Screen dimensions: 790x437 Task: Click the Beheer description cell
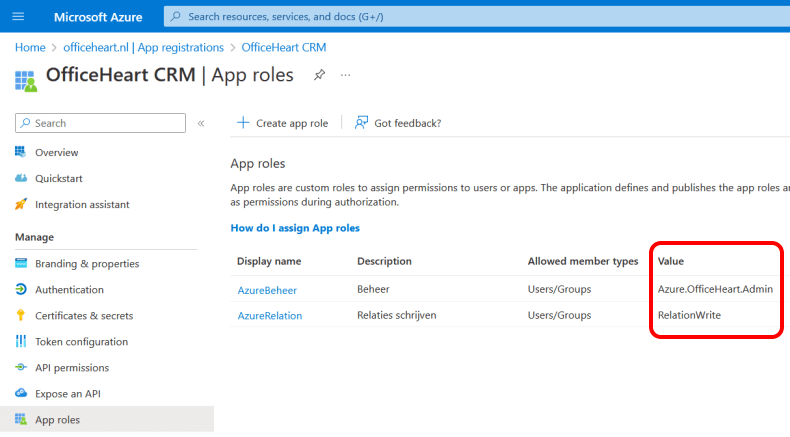(373, 289)
